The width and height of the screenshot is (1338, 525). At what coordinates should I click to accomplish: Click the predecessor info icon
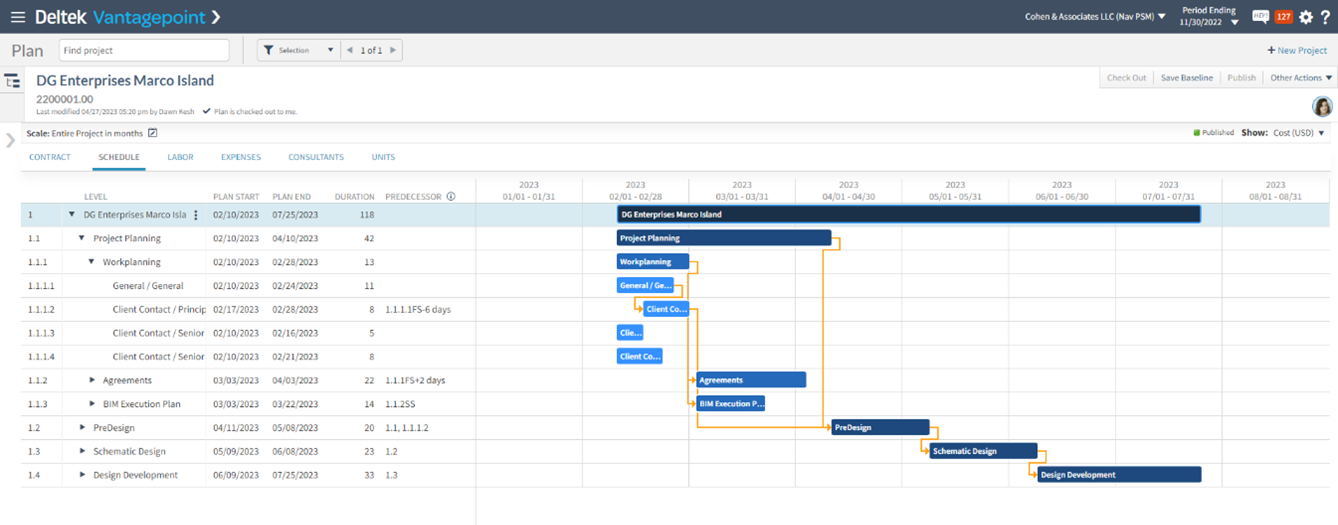(x=451, y=197)
